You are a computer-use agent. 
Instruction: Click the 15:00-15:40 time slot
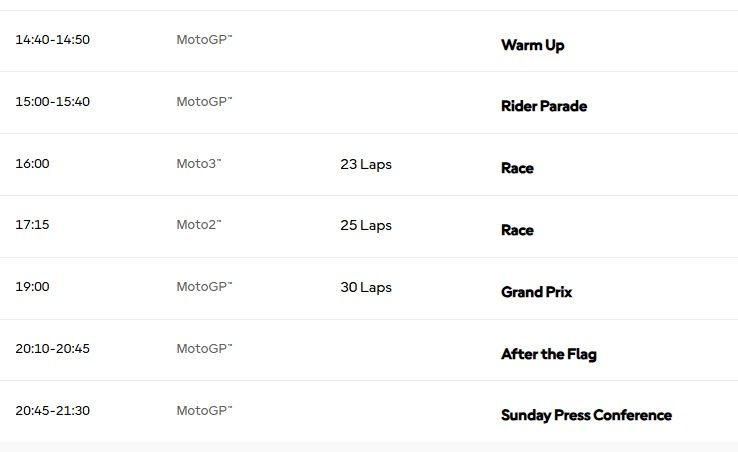52,102
